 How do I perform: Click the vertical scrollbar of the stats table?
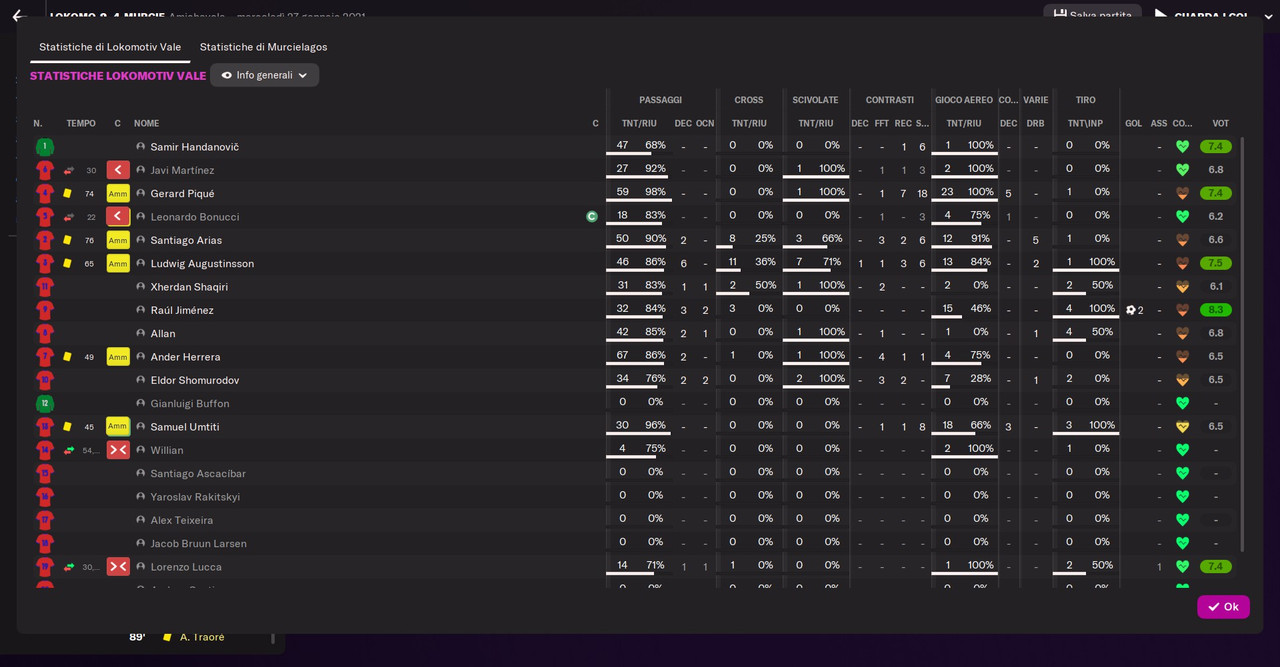tap(1242, 345)
